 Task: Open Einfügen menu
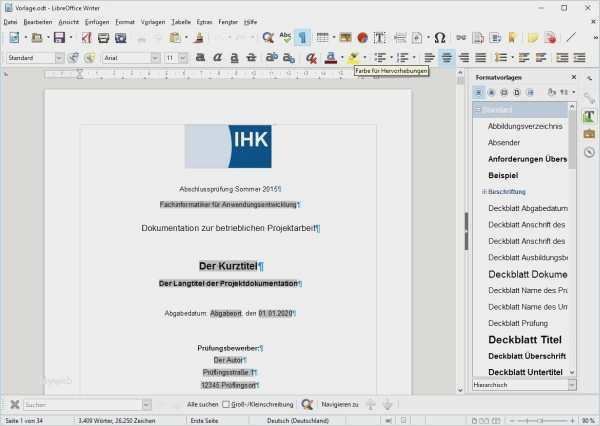point(97,22)
